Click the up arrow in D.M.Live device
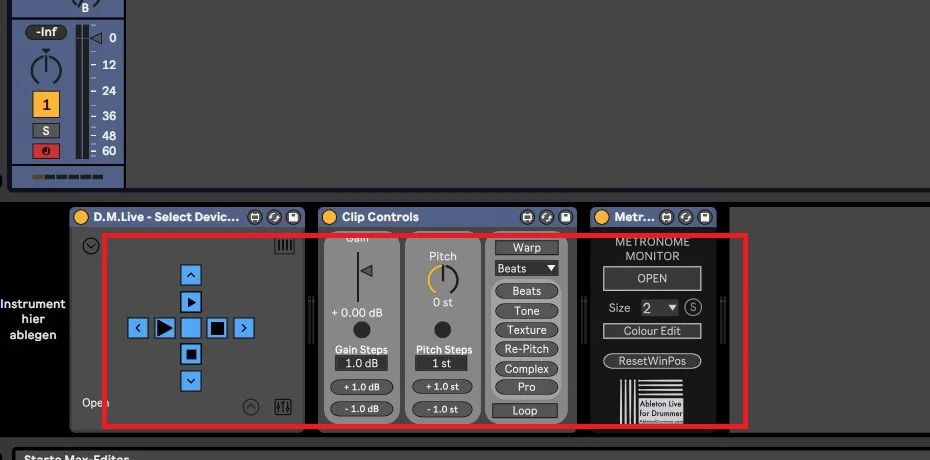The height and width of the screenshot is (460, 930). [x=190, y=275]
